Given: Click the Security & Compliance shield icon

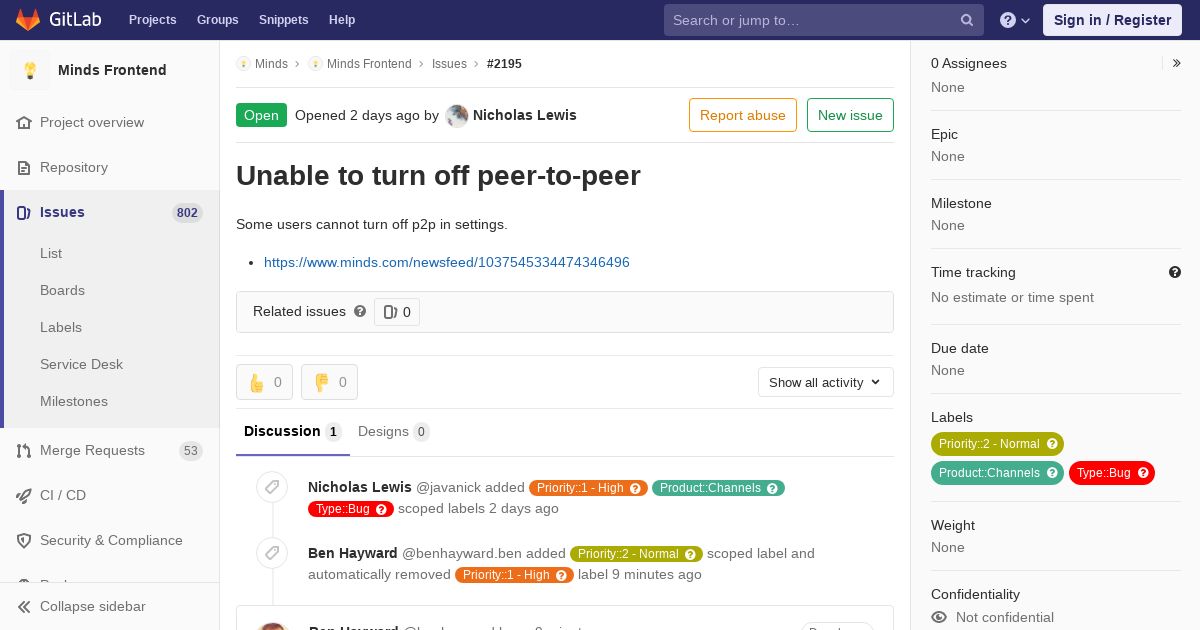Looking at the screenshot, I should [24, 540].
